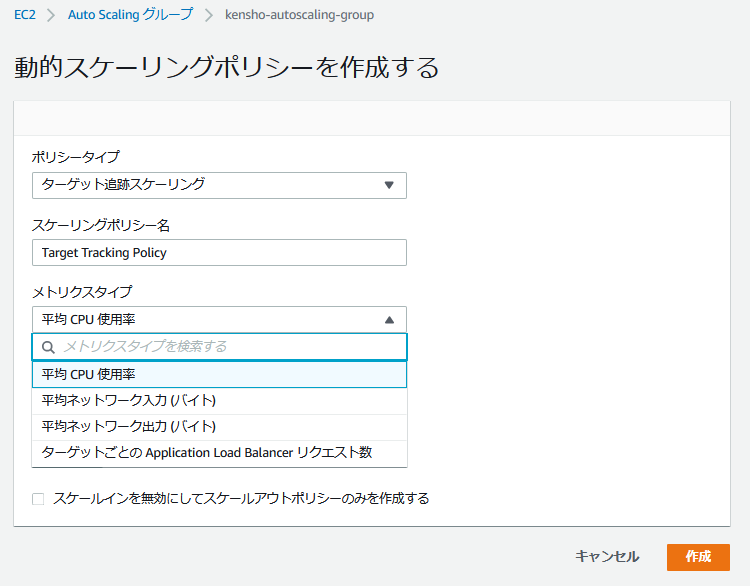
Task: Click the キャンセル button
Action: coord(607,557)
